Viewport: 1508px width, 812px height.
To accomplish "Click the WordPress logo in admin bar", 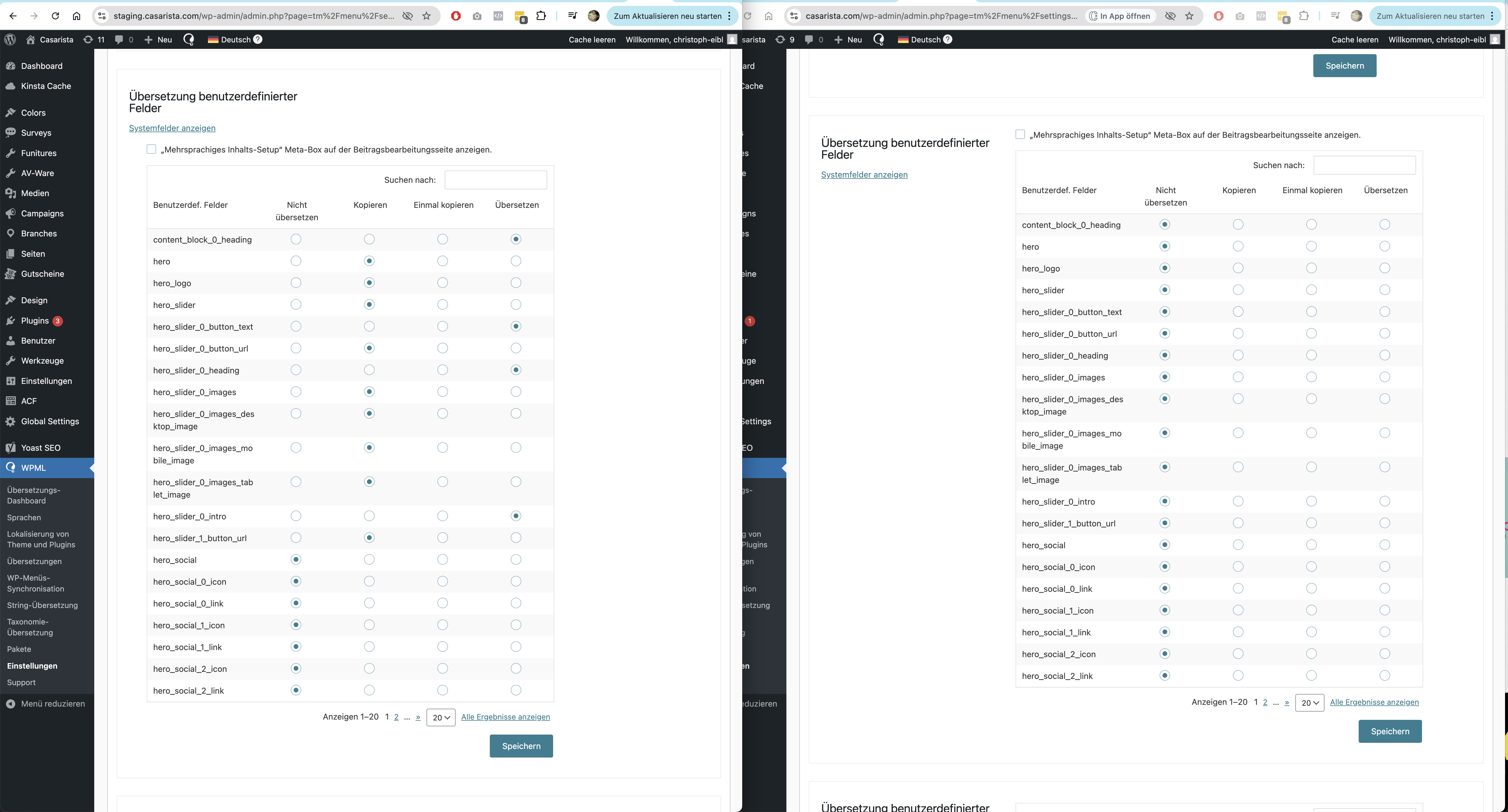I will click(10, 39).
